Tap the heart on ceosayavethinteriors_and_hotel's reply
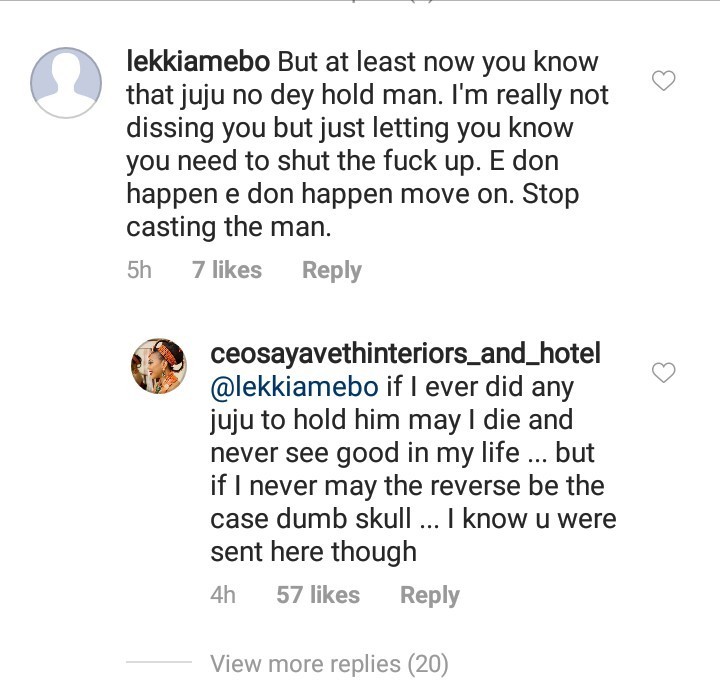 (664, 372)
